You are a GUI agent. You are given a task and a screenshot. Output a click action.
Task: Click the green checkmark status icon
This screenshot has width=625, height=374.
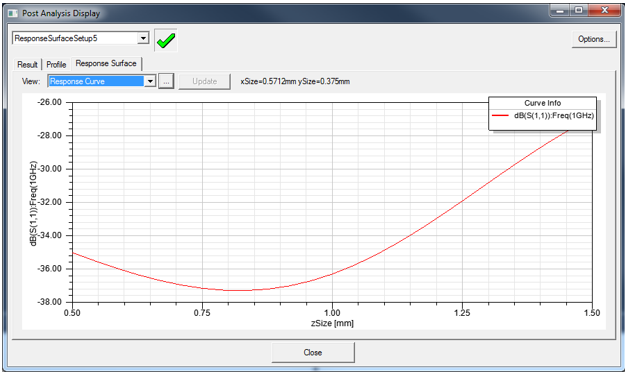166,40
